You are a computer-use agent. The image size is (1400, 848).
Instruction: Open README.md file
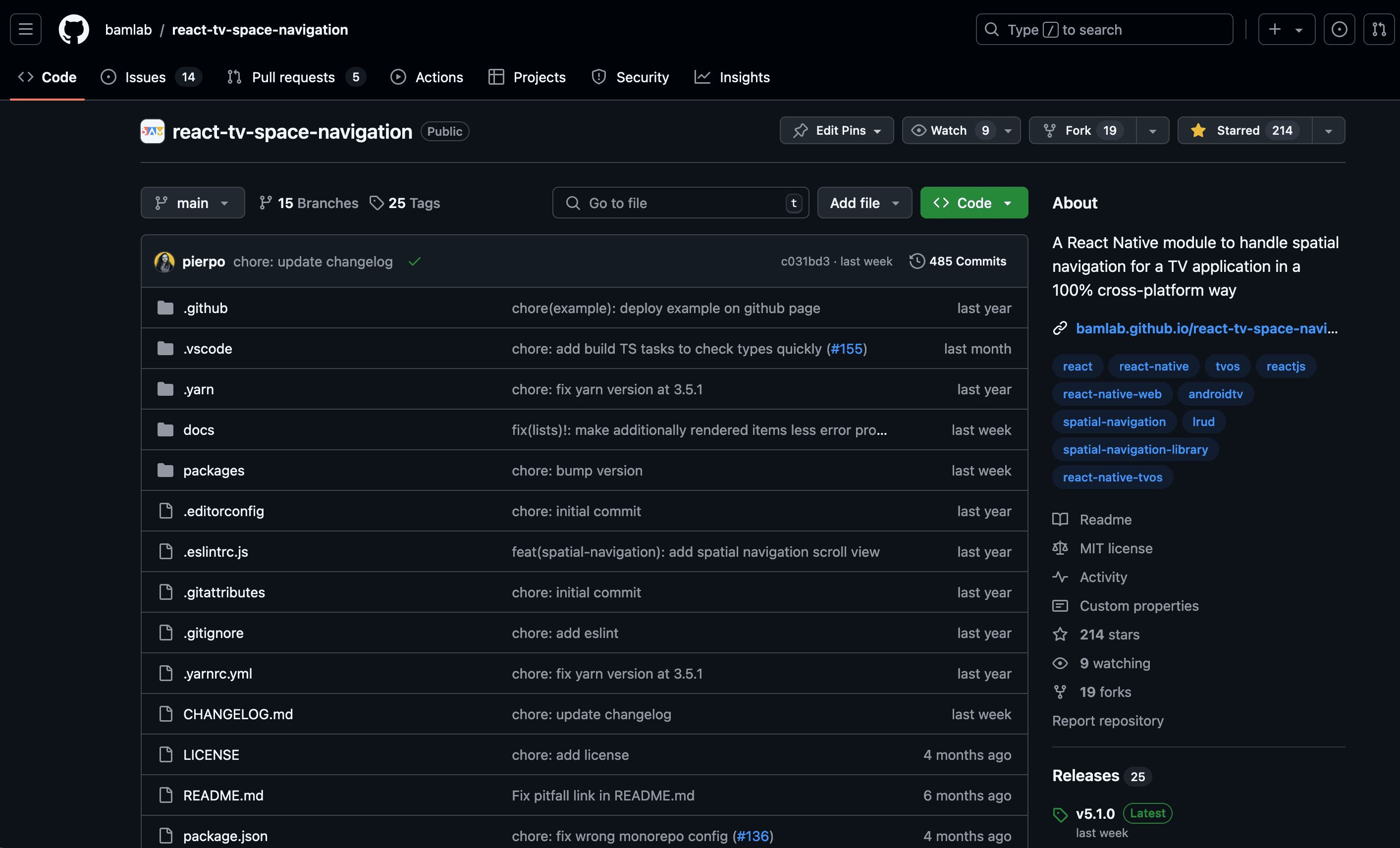(223, 795)
